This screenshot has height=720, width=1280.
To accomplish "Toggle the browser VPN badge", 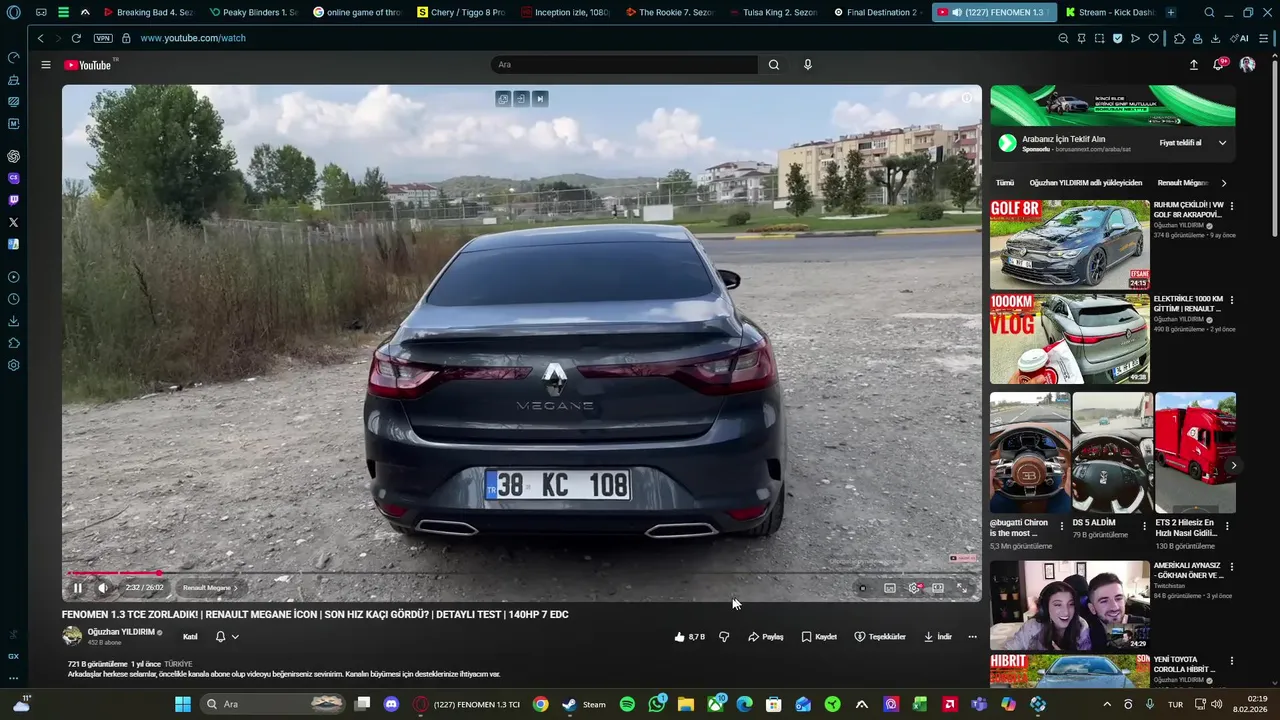I will pyautogui.click(x=103, y=38).
